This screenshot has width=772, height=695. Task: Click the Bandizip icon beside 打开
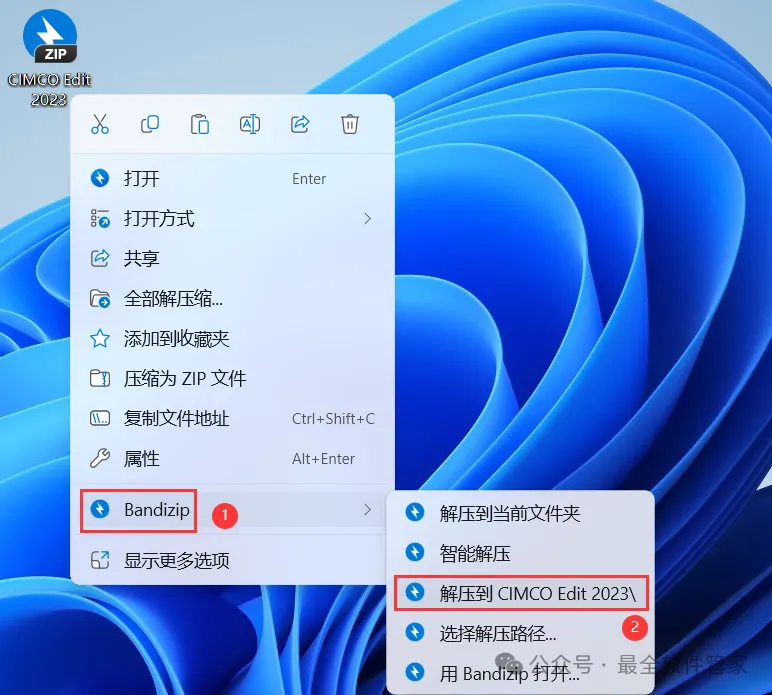point(100,178)
